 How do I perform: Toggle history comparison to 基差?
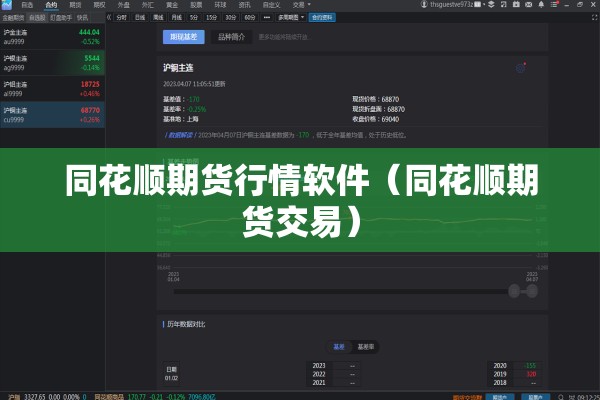[339, 347]
